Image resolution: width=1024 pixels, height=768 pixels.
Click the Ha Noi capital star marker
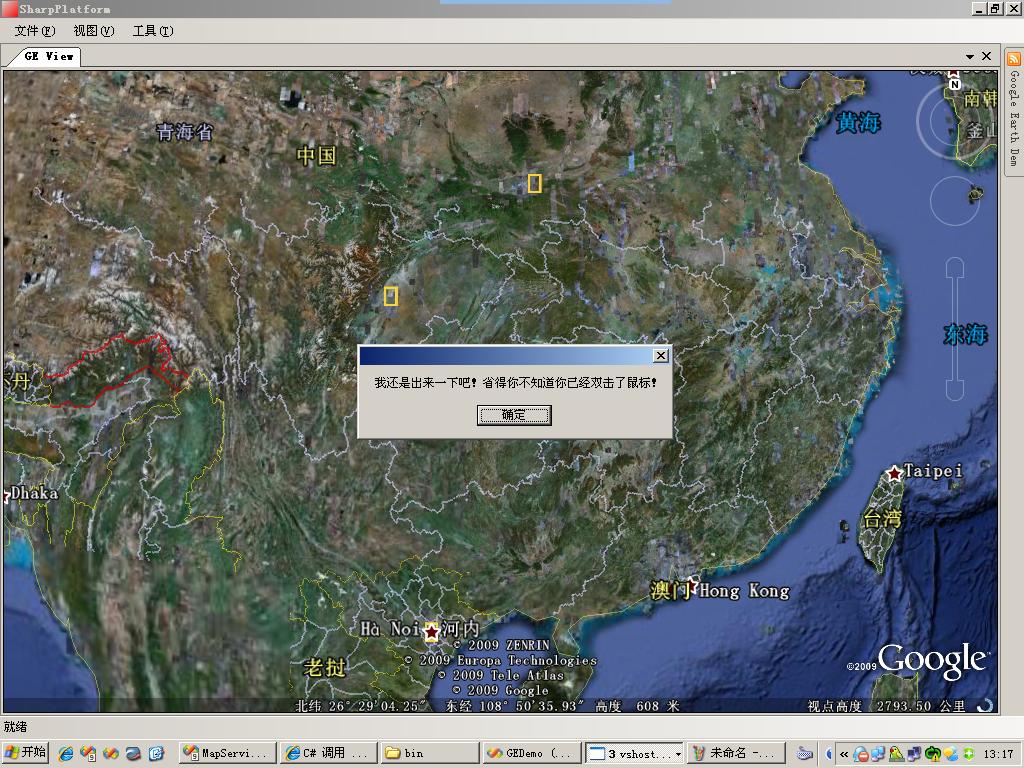432,632
